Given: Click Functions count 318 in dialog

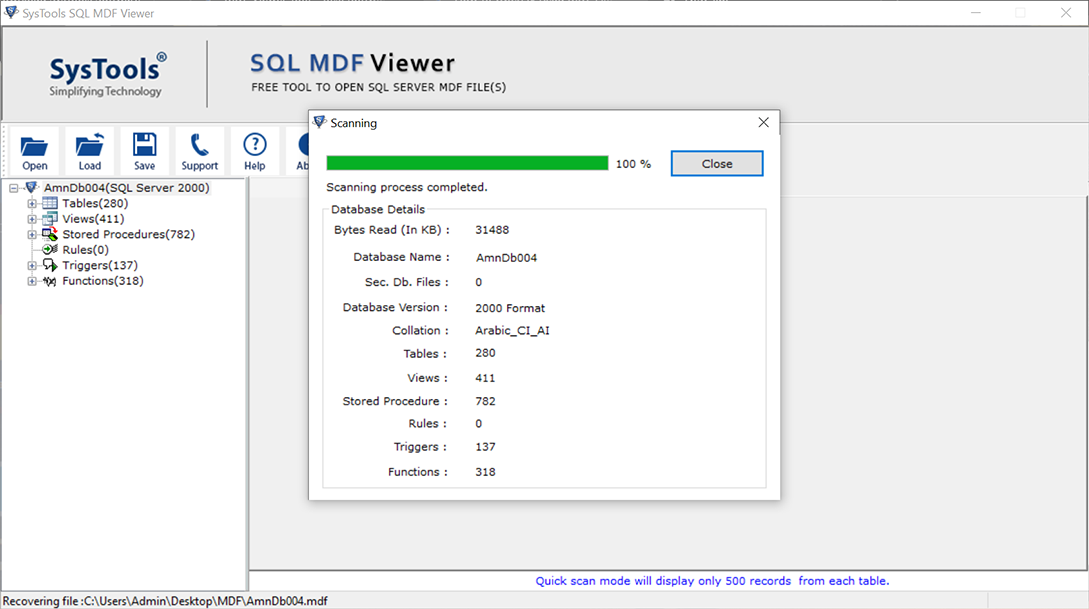Looking at the screenshot, I should (x=485, y=472).
